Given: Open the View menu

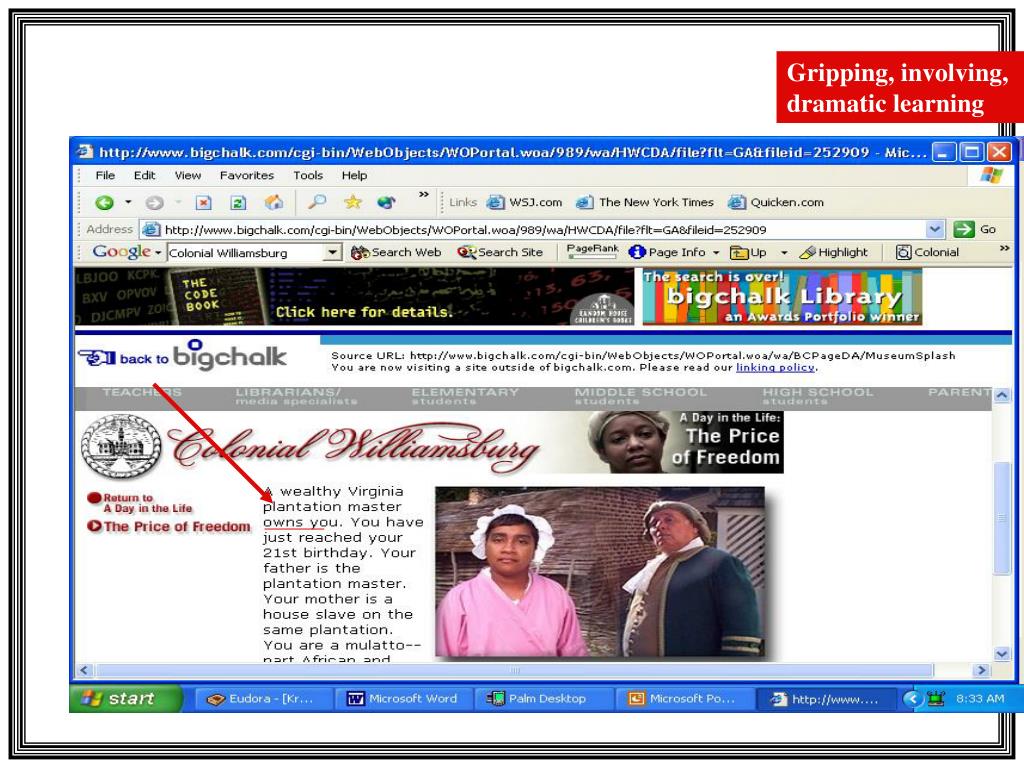Looking at the screenshot, I should point(187,175).
